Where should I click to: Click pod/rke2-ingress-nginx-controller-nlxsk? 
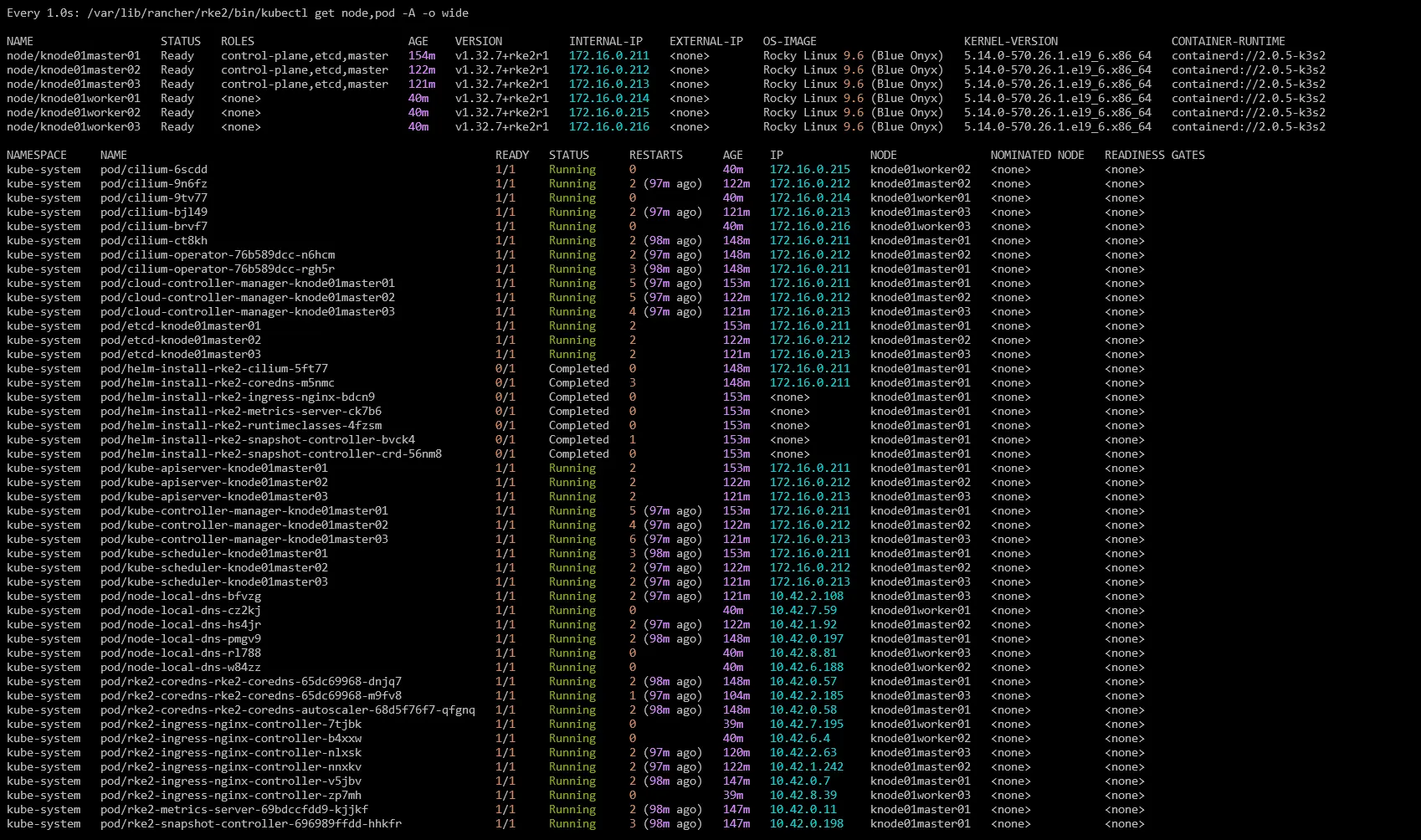coord(231,752)
